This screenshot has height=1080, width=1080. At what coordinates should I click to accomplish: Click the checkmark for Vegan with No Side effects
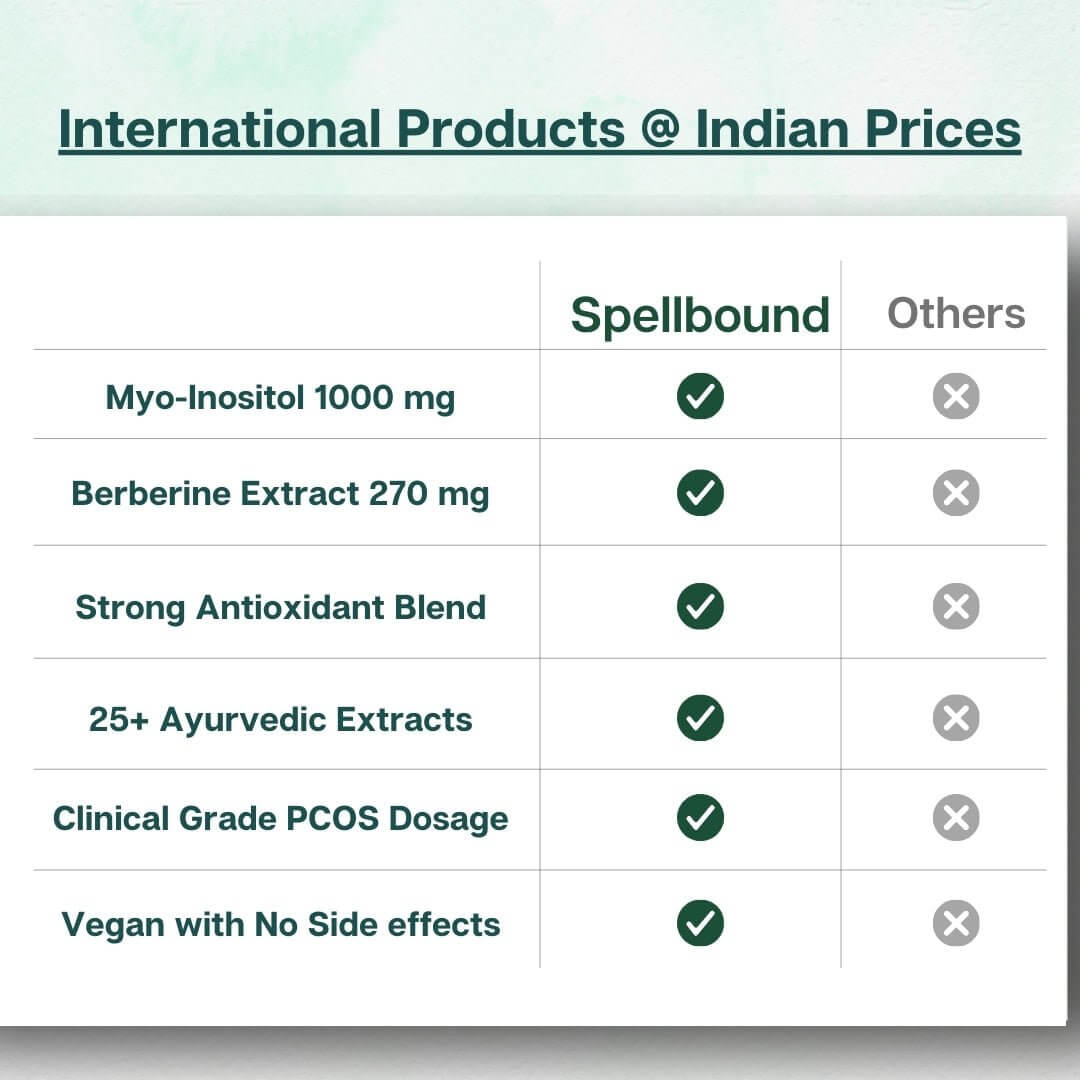[700, 923]
